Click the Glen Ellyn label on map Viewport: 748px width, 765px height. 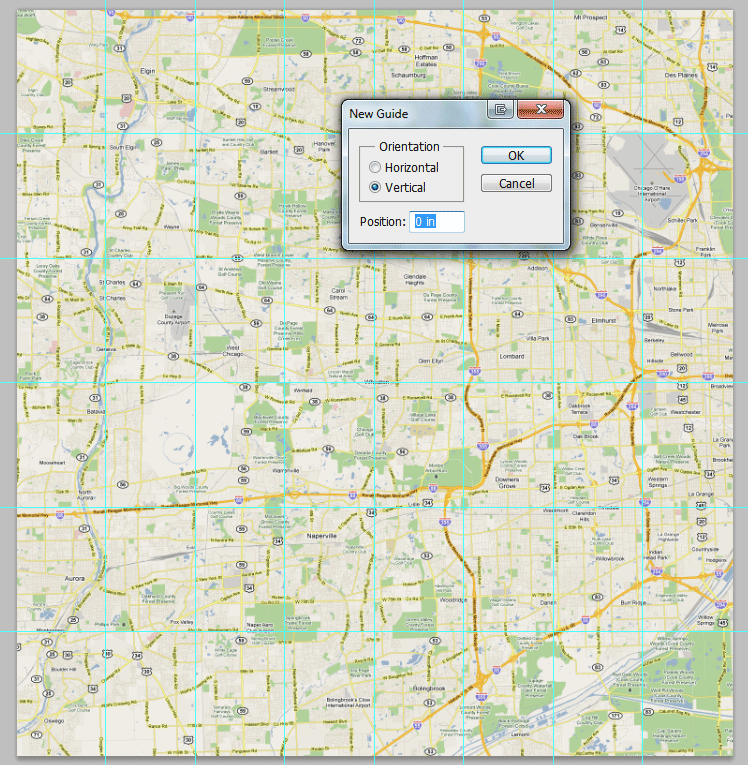(431, 361)
